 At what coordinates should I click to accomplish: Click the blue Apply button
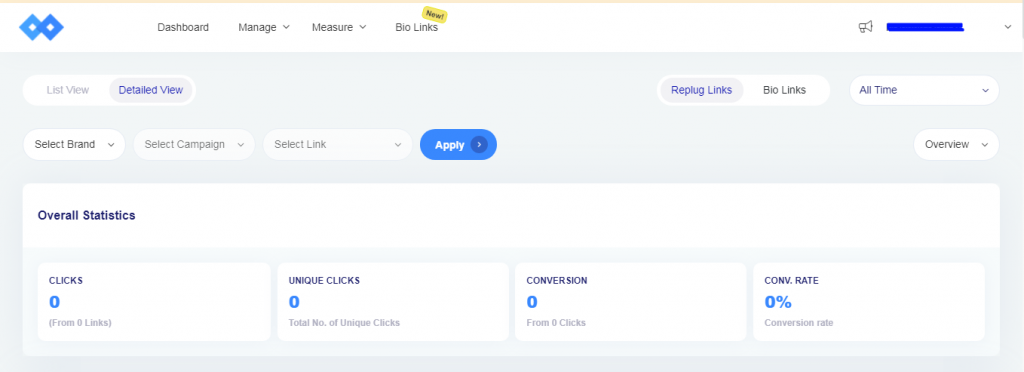[458, 144]
